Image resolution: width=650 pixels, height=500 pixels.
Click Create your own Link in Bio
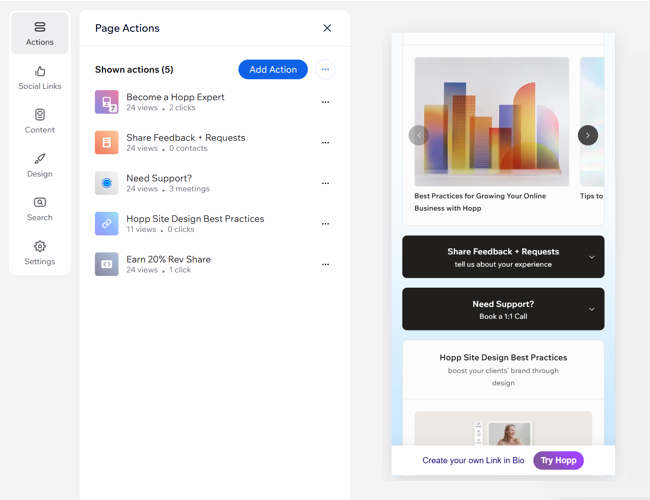click(x=473, y=460)
